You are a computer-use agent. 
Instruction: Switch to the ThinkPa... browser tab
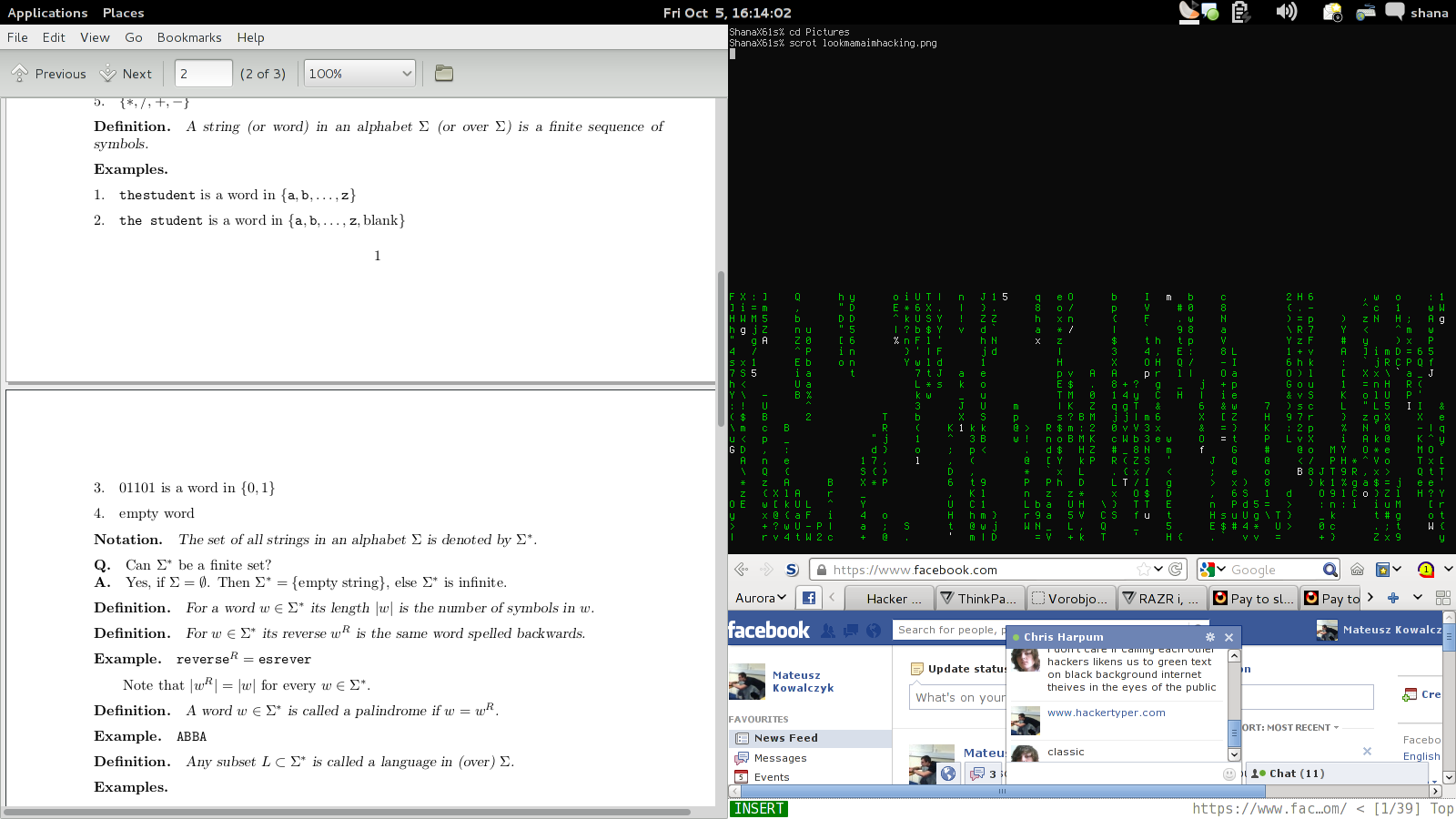[x=979, y=598]
